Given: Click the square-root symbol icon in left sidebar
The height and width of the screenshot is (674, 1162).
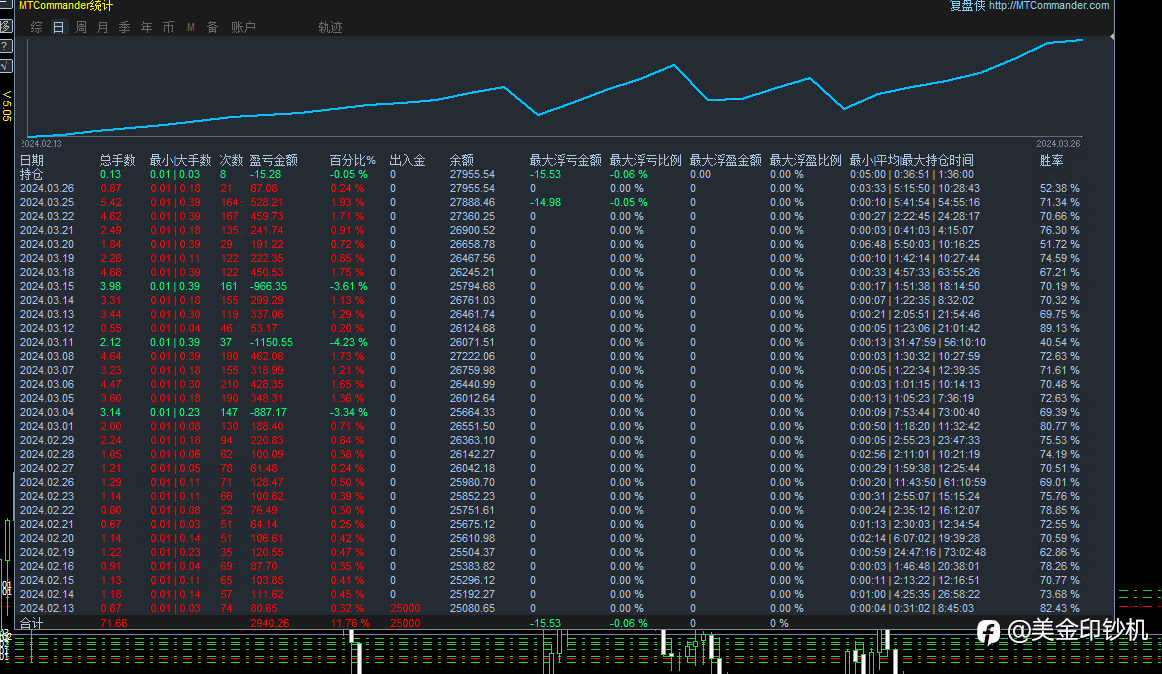Looking at the screenshot, I should point(5,66).
